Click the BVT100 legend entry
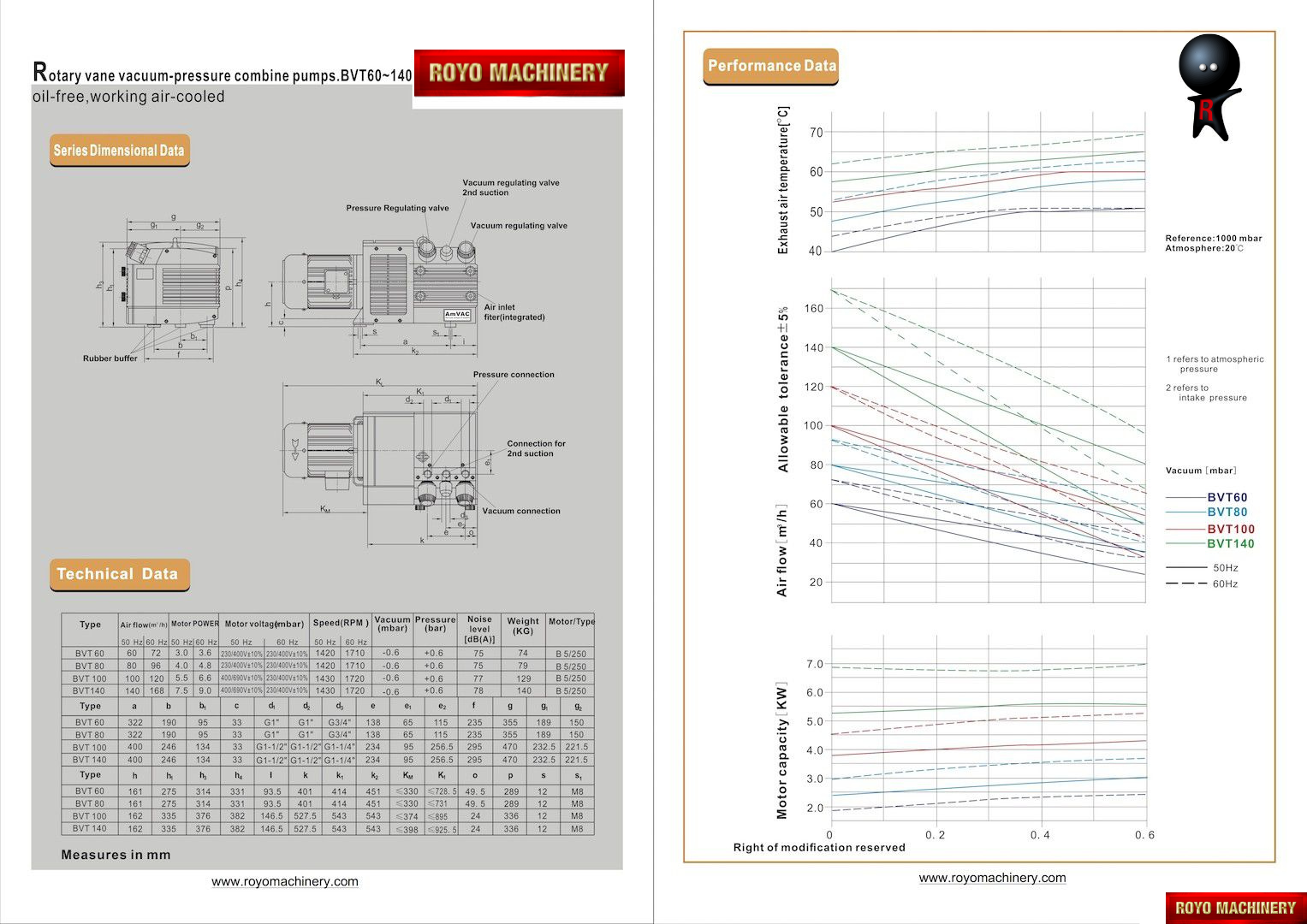The image size is (1307, 924). click(1230, 529)
